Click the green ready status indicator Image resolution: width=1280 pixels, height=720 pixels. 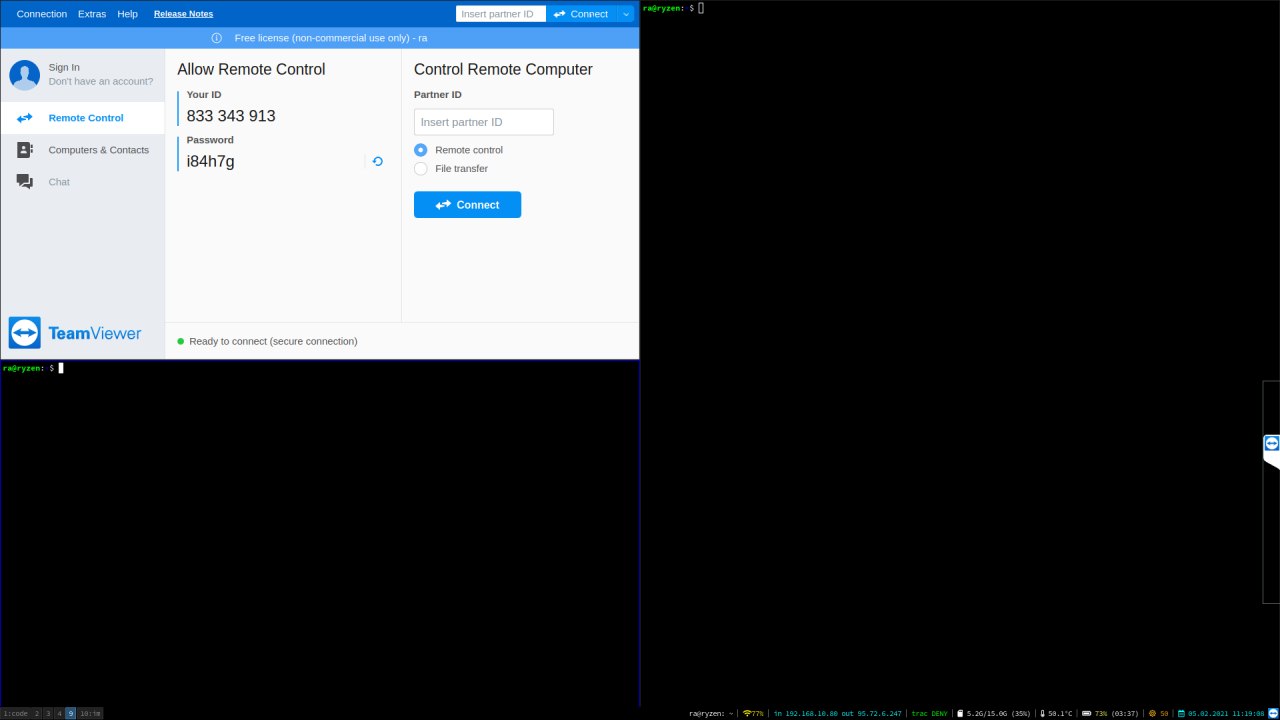[x=181, y=341]
